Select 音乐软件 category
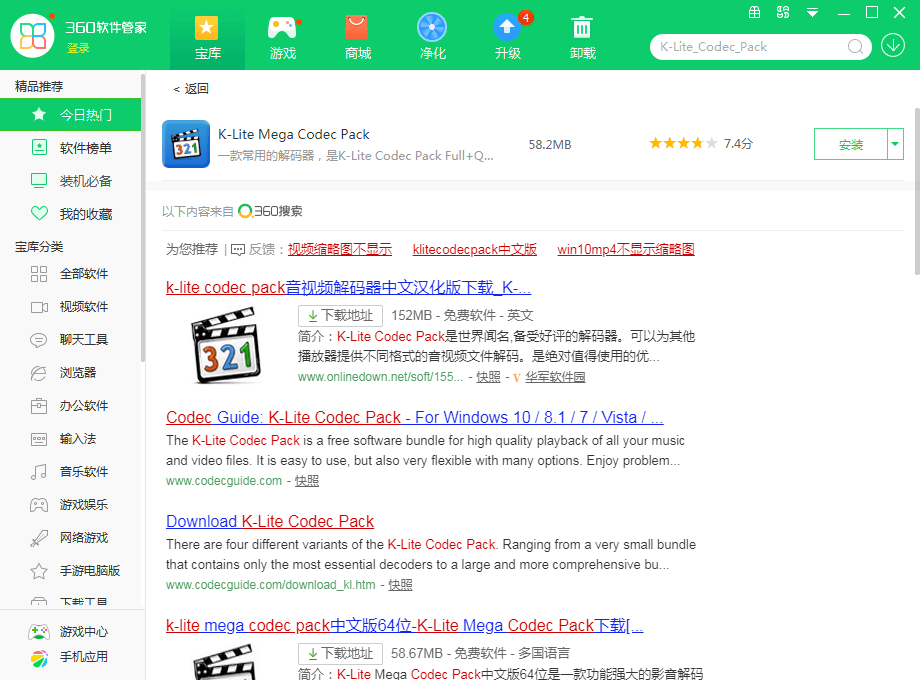This screenshot has height=680, width=920. 70,471
